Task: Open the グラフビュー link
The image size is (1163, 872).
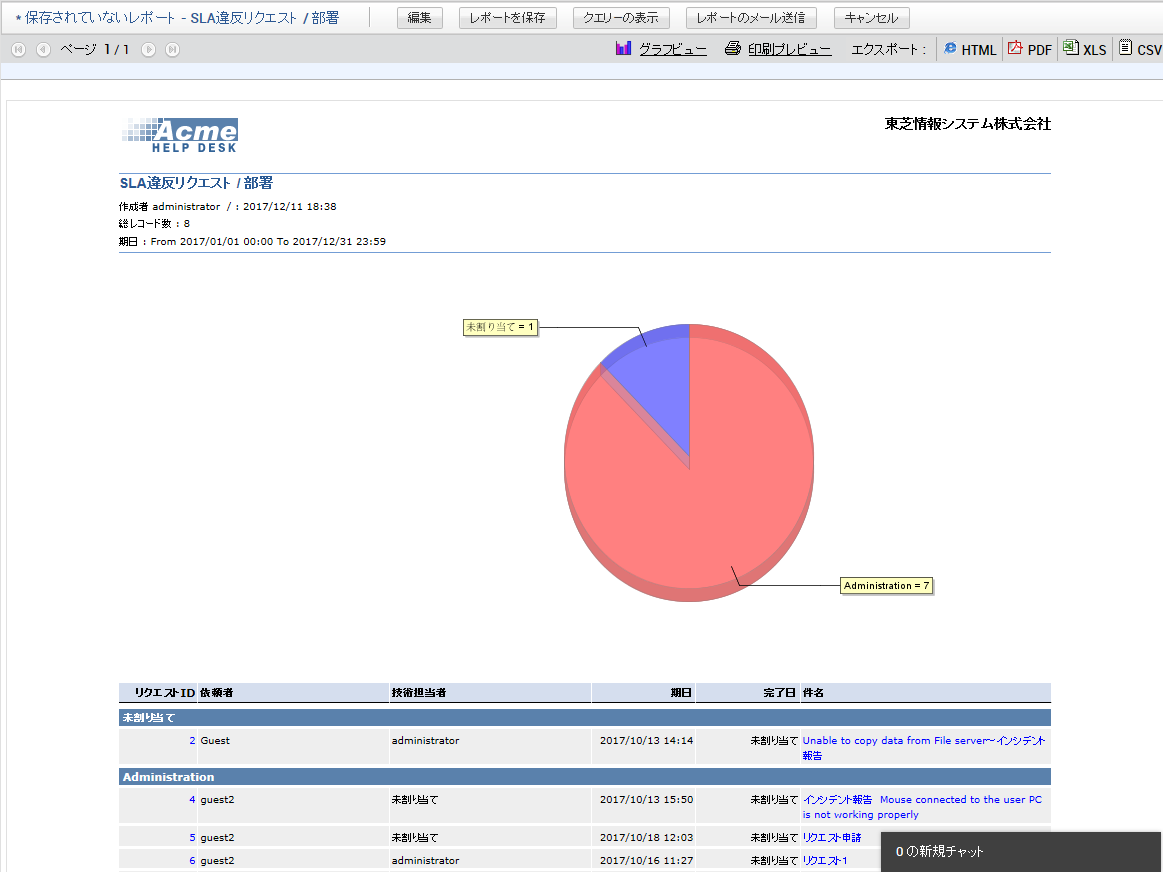Action: click(673, 50)
